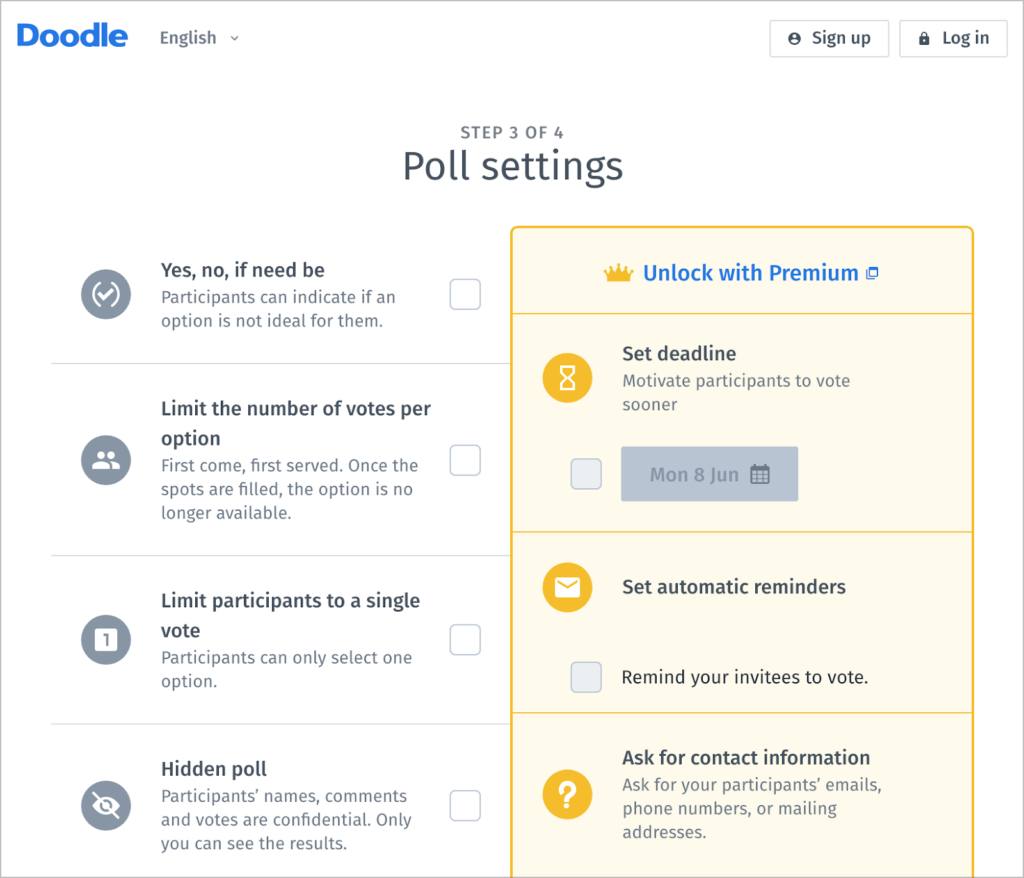Click the envelope automatic reminders icon
This screenshot has height=878, width=1024.
pos(567,587)
